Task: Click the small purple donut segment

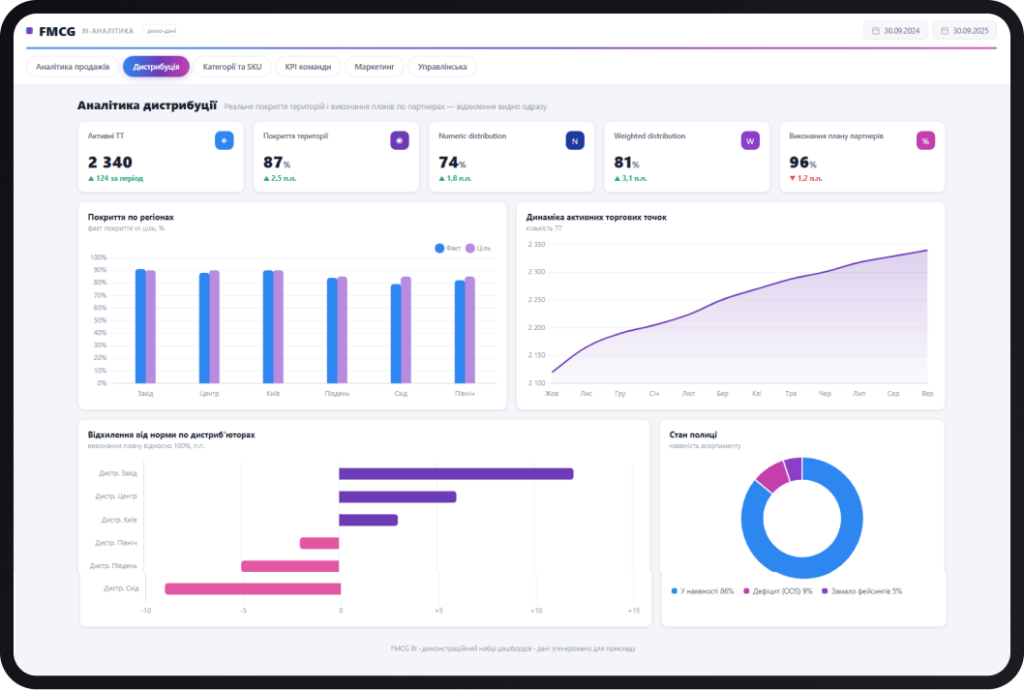Action: (793, 468)
